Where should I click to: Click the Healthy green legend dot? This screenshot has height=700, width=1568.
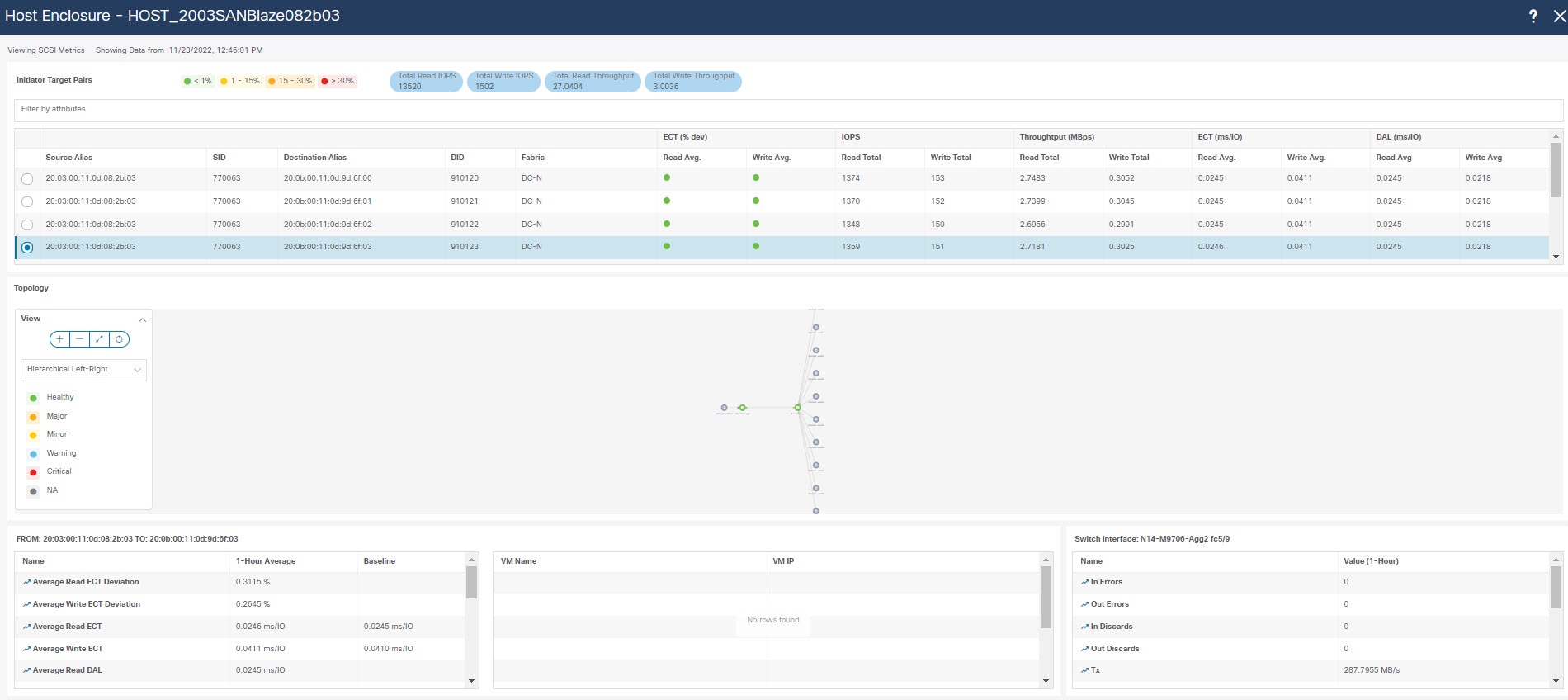[33, 398]
